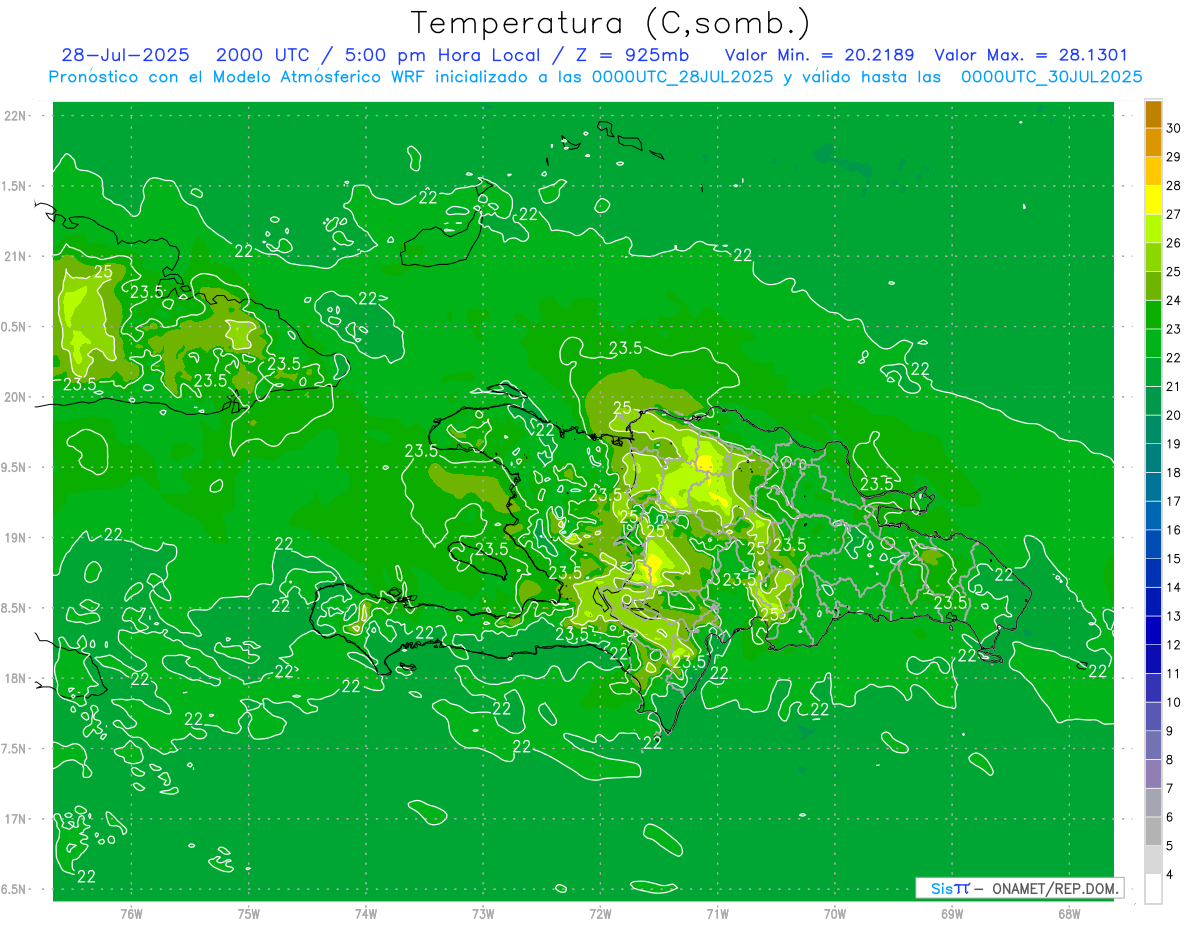Pick the teal swatch between 18 and 19

(x=1153, y=458)
